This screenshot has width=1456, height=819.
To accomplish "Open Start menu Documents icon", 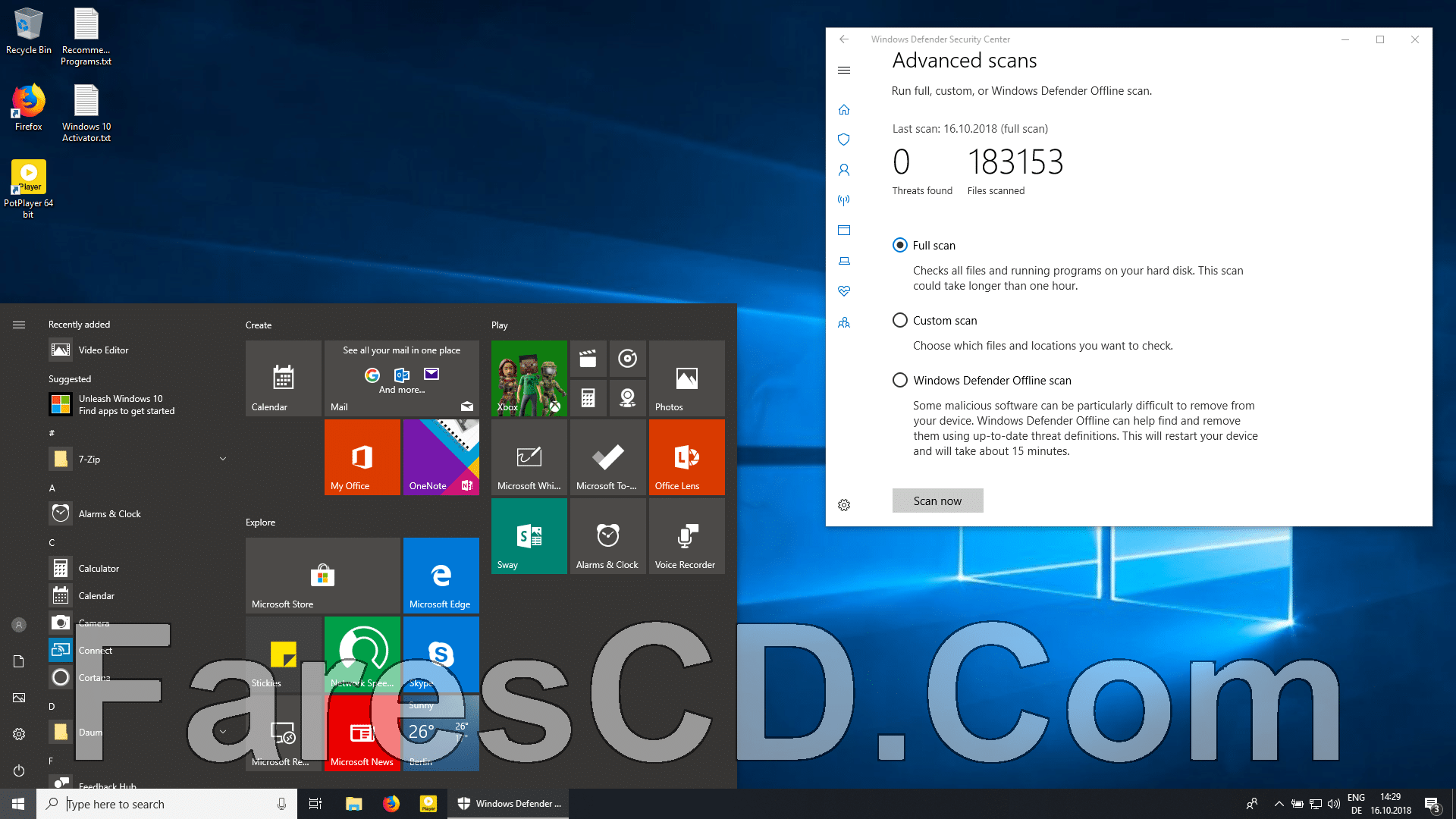I will tap(19, 661).
